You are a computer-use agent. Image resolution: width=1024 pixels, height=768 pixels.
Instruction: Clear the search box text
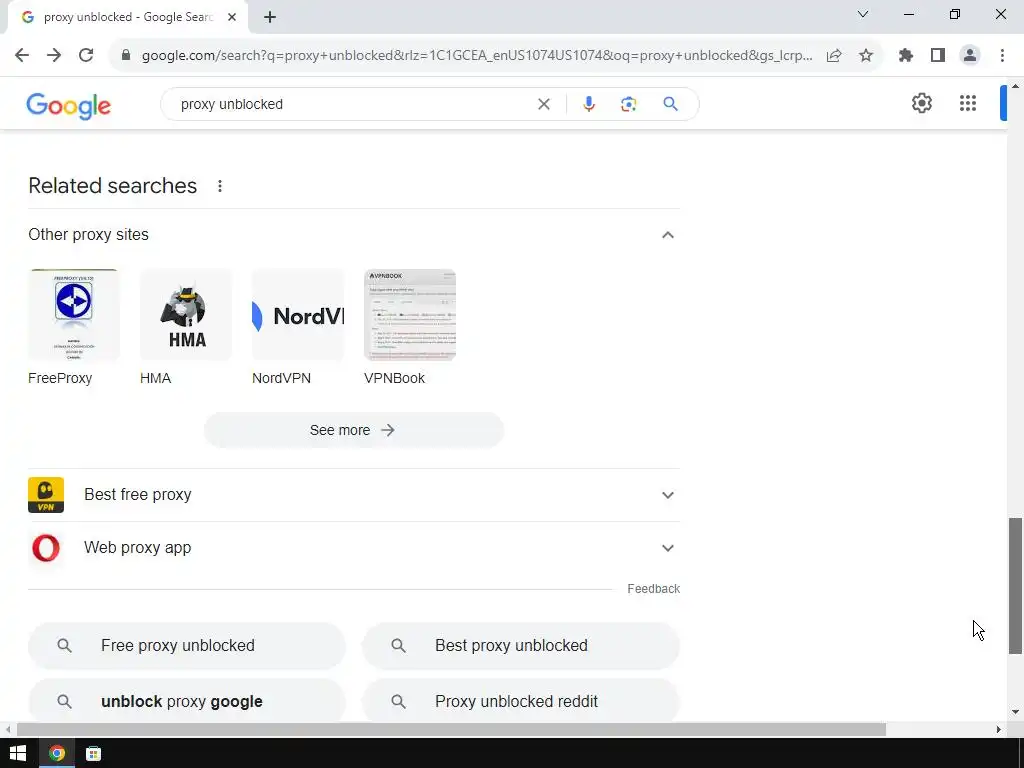tap(543, 104)
